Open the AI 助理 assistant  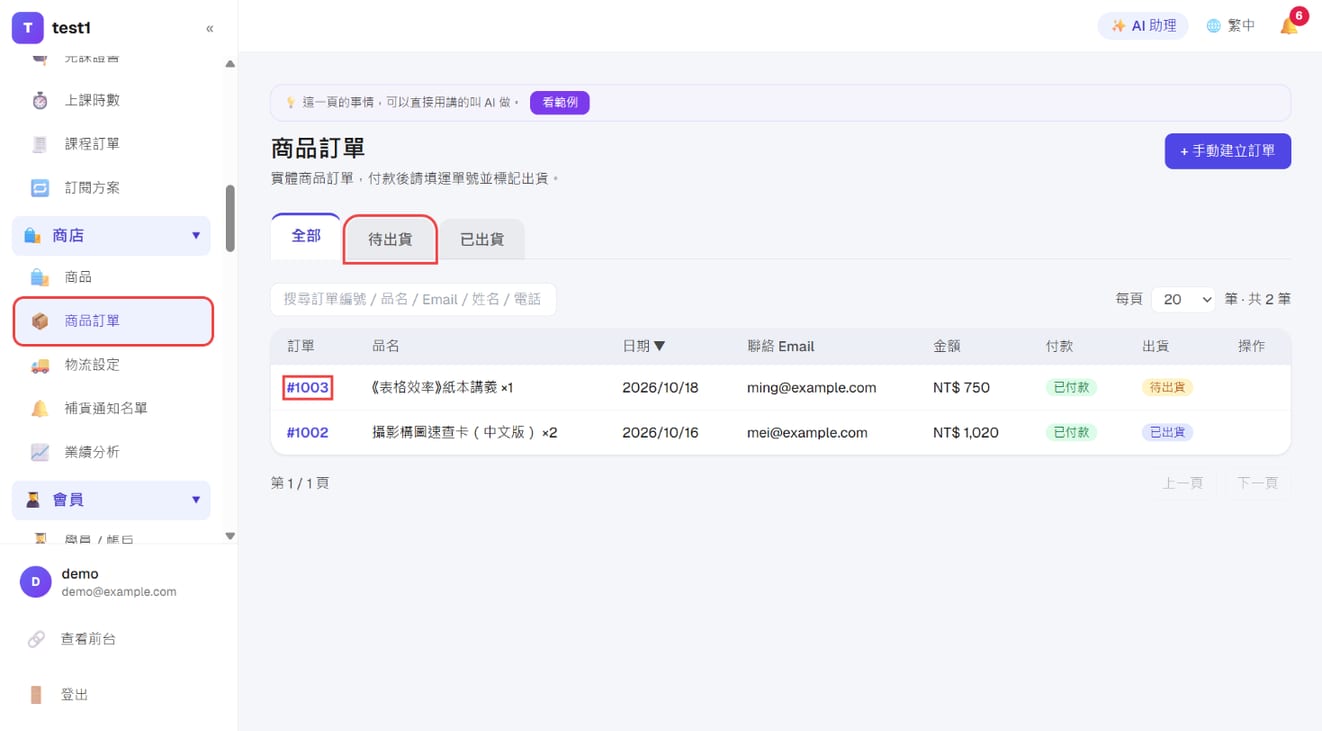click(x=1143, y=26)
